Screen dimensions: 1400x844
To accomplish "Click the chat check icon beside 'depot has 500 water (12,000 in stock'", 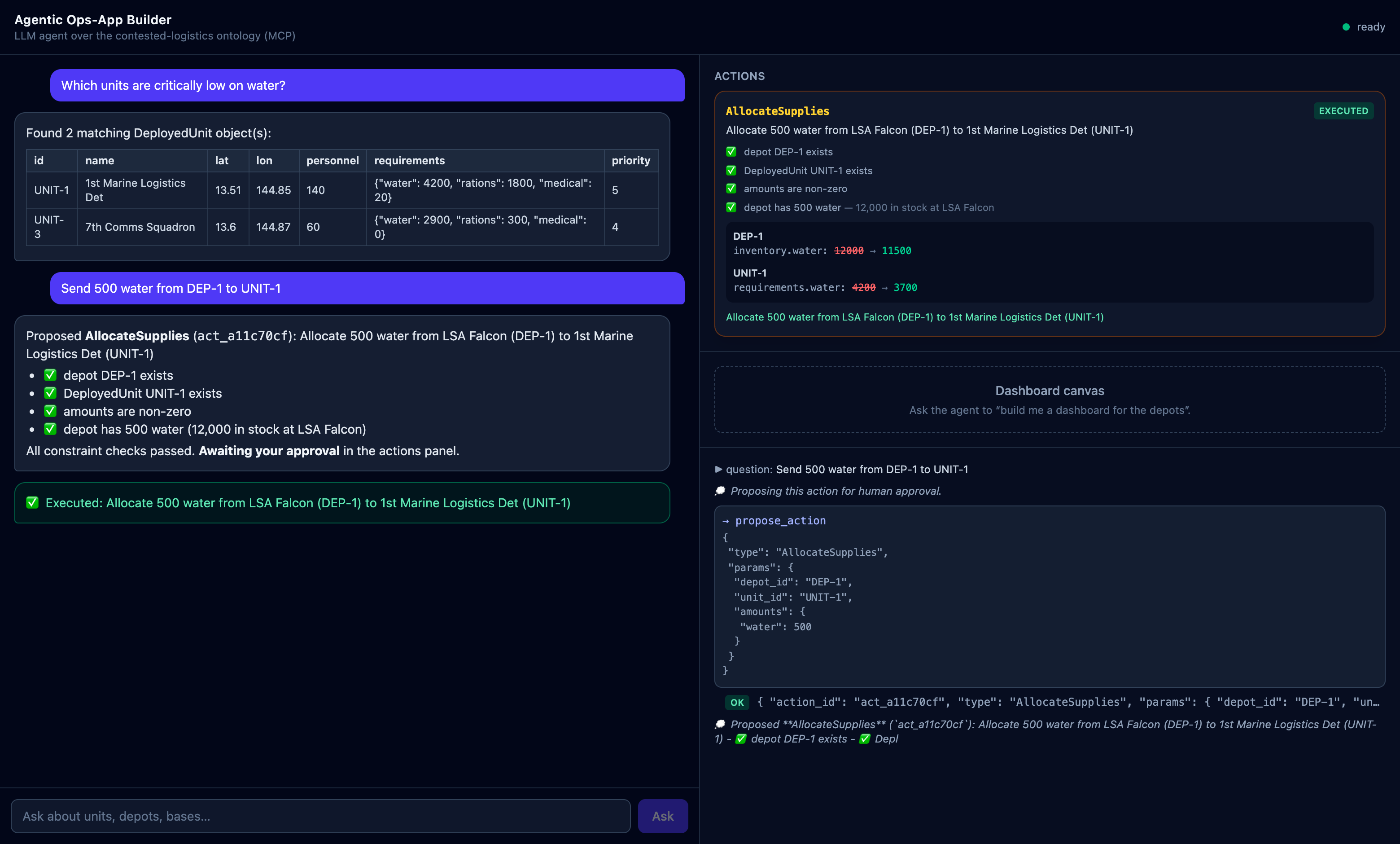I will tap(51, 429).
